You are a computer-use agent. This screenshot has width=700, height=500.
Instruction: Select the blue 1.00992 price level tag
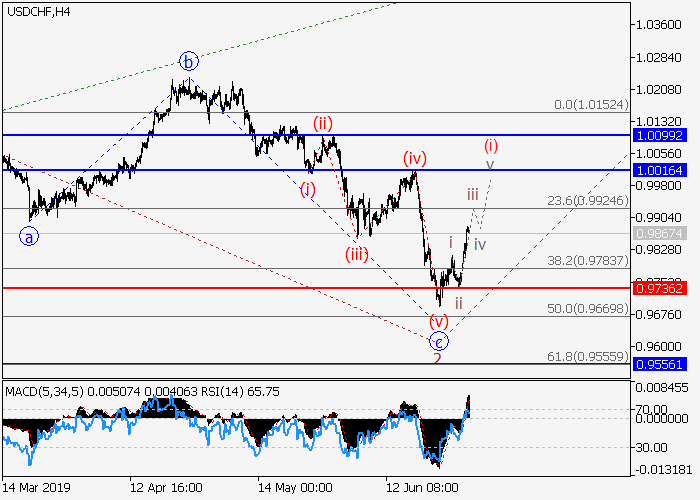point(659,134)
